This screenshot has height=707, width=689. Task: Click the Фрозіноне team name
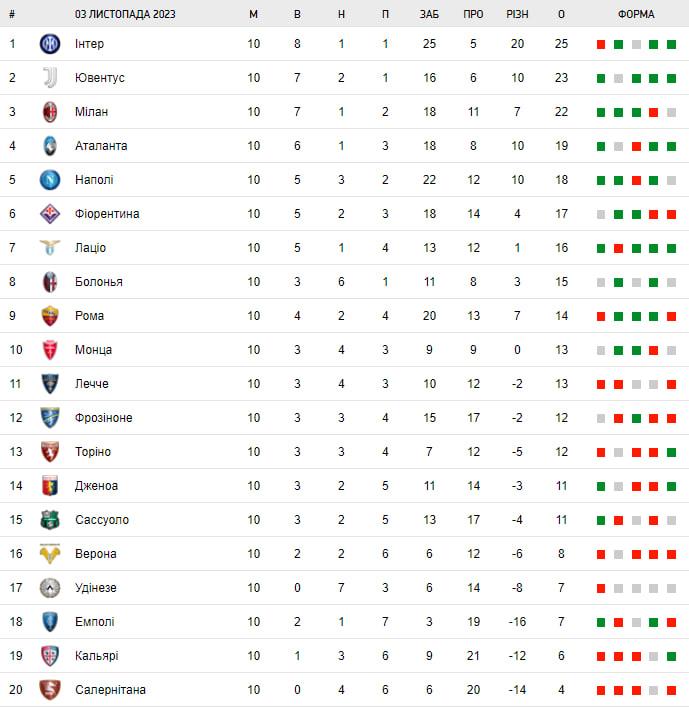(104, 418)
